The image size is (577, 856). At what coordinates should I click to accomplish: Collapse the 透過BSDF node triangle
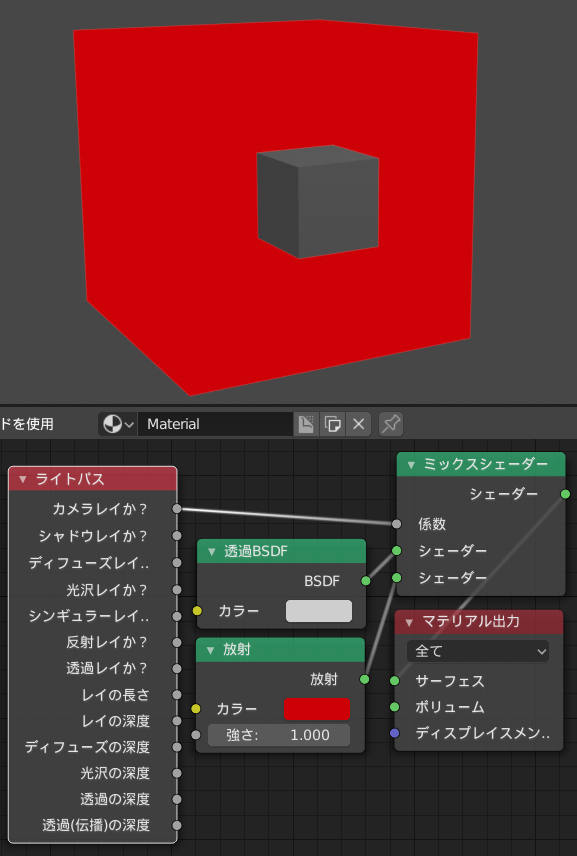click(x=212, y=551)
